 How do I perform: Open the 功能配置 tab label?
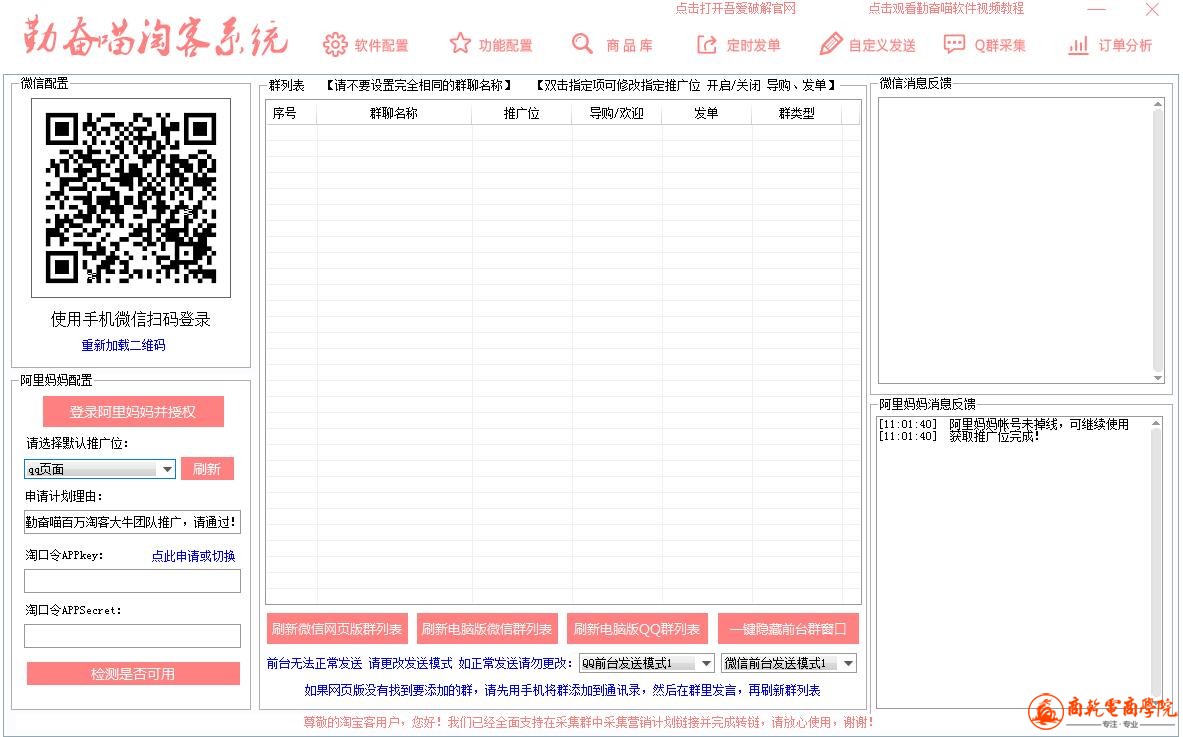[505, 46]
